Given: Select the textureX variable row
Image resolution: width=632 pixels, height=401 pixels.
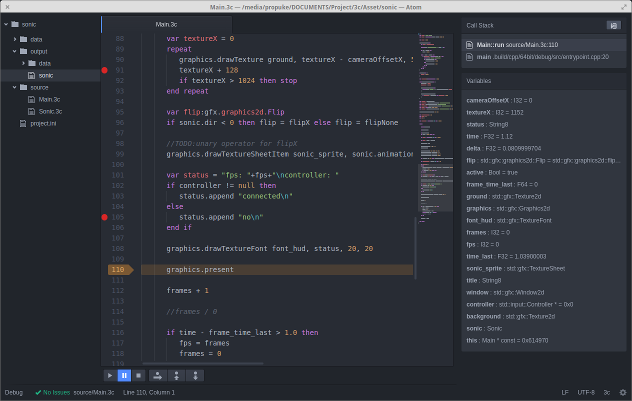Looking at the screenshot, I should click(x=544, y=112).
